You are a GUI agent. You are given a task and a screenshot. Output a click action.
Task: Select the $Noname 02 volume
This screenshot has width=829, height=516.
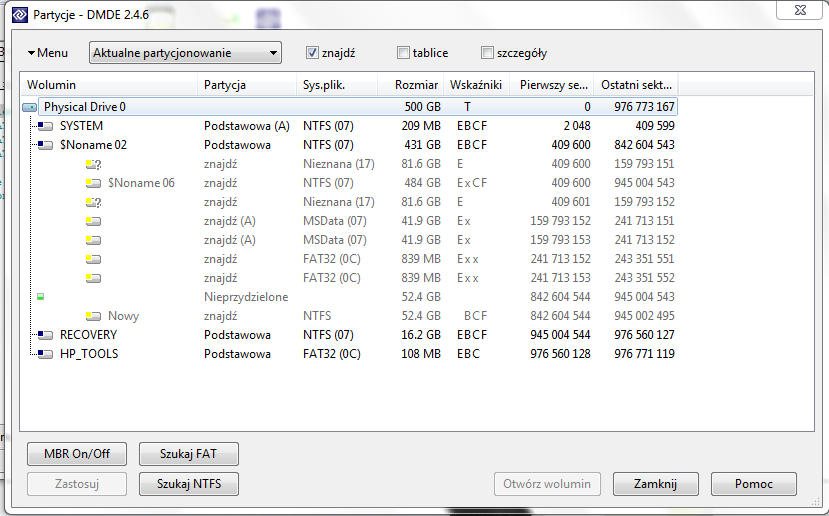pos(93,145)
